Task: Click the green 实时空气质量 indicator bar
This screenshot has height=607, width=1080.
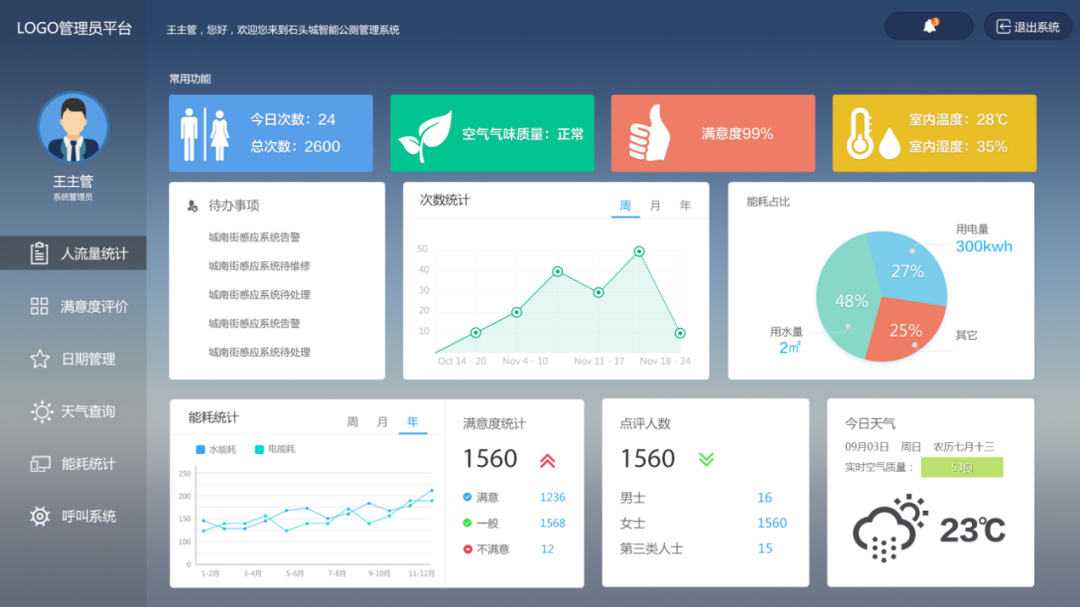Action: point(961,467)
